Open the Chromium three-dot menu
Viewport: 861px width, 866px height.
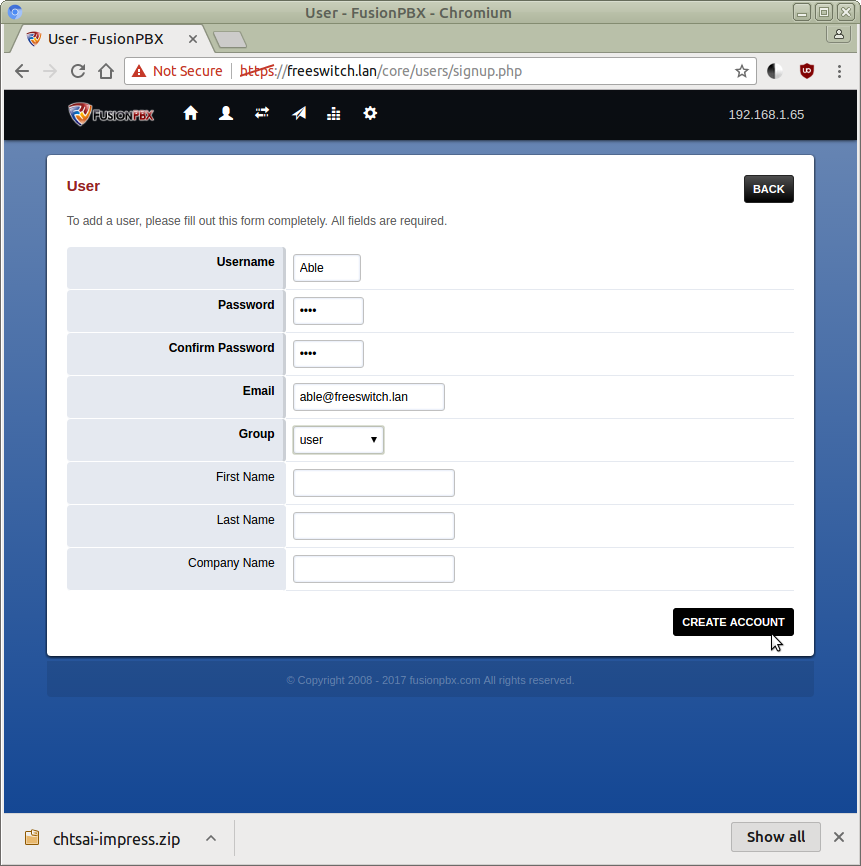click(x=838, y=71)
